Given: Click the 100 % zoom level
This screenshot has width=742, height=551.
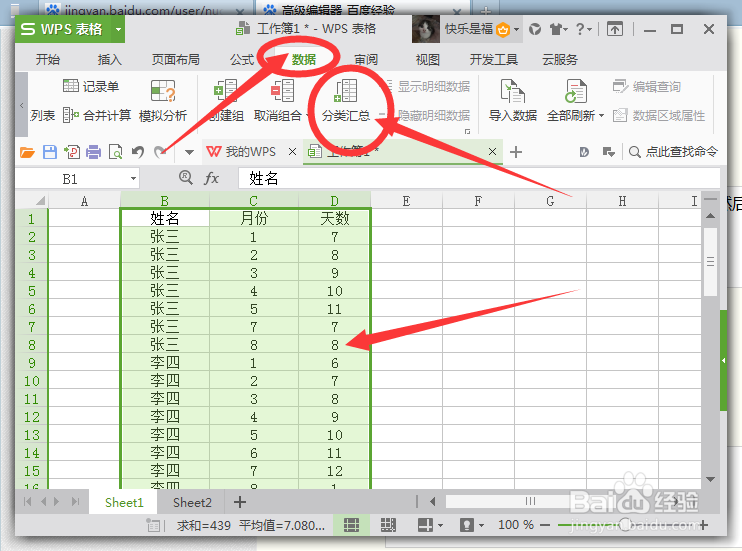Looking at the screenshot, I should (x=515, y=524).
